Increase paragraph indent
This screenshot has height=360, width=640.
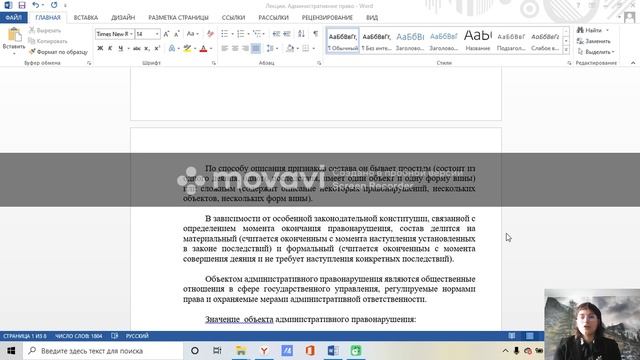click(287, 34)
